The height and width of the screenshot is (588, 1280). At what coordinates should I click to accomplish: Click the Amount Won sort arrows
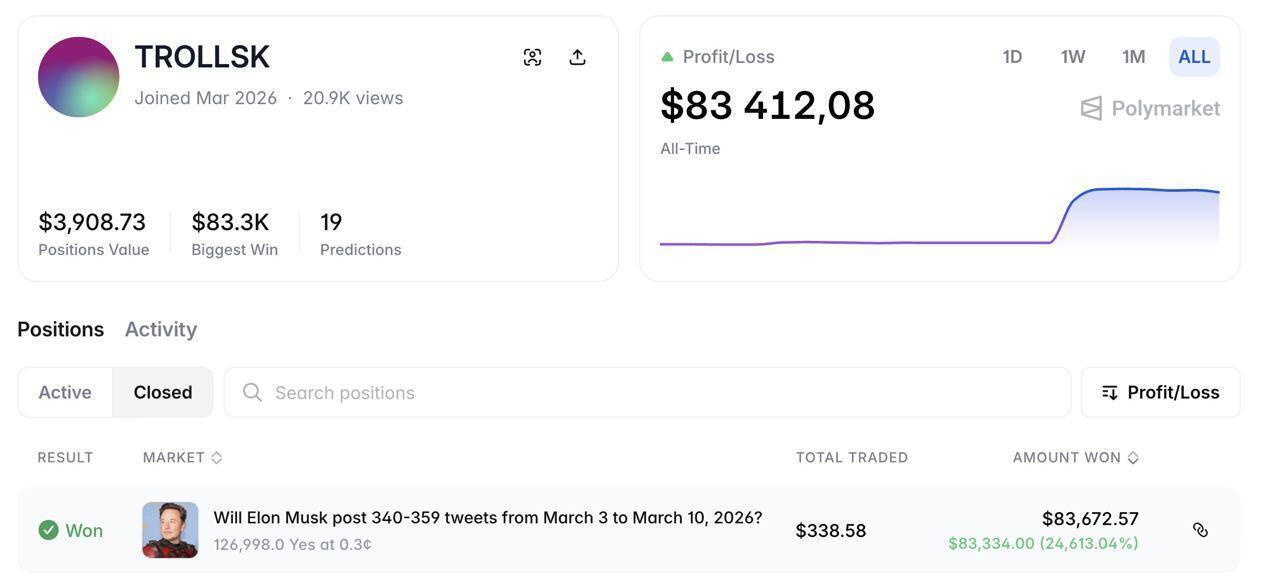coord(1133,458)
